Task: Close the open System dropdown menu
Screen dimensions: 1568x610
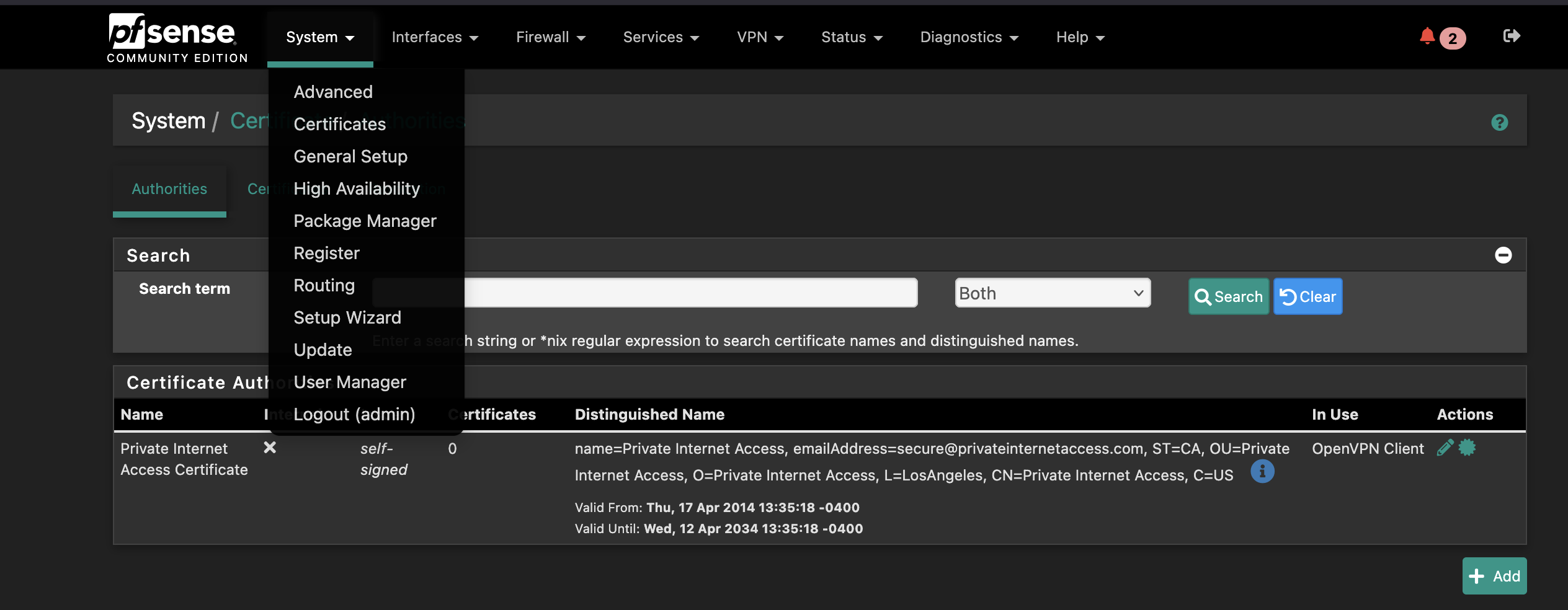Action: click(x=320, y=37)
